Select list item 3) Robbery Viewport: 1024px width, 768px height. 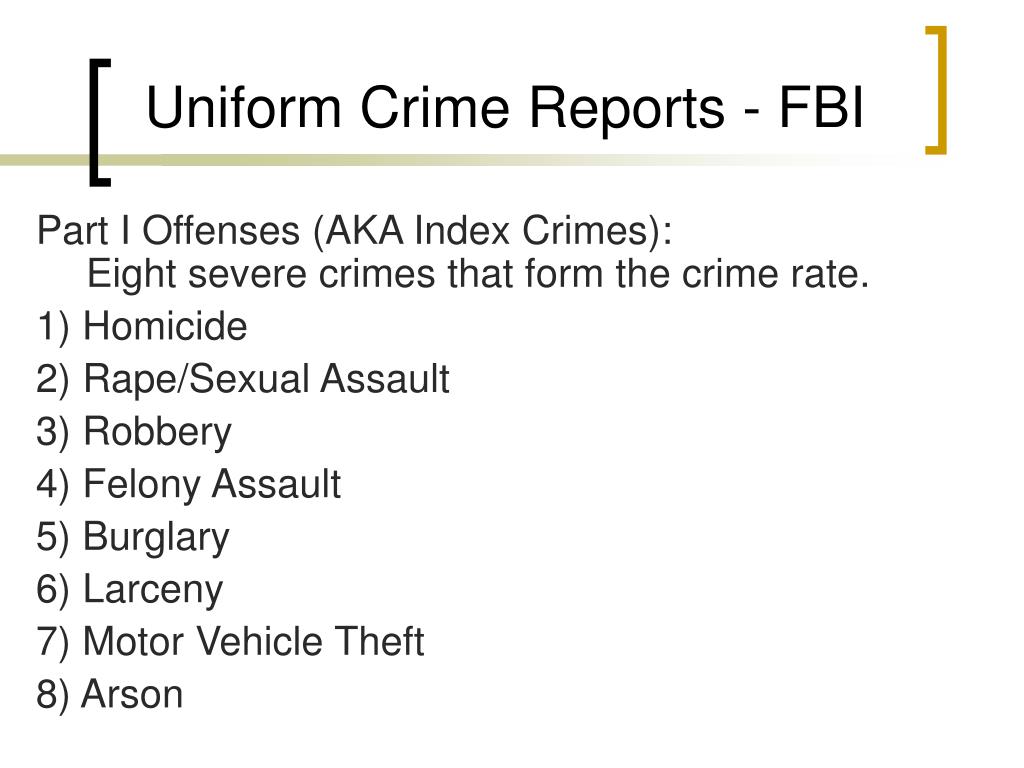pyautogui.click(x=134, y=432)
